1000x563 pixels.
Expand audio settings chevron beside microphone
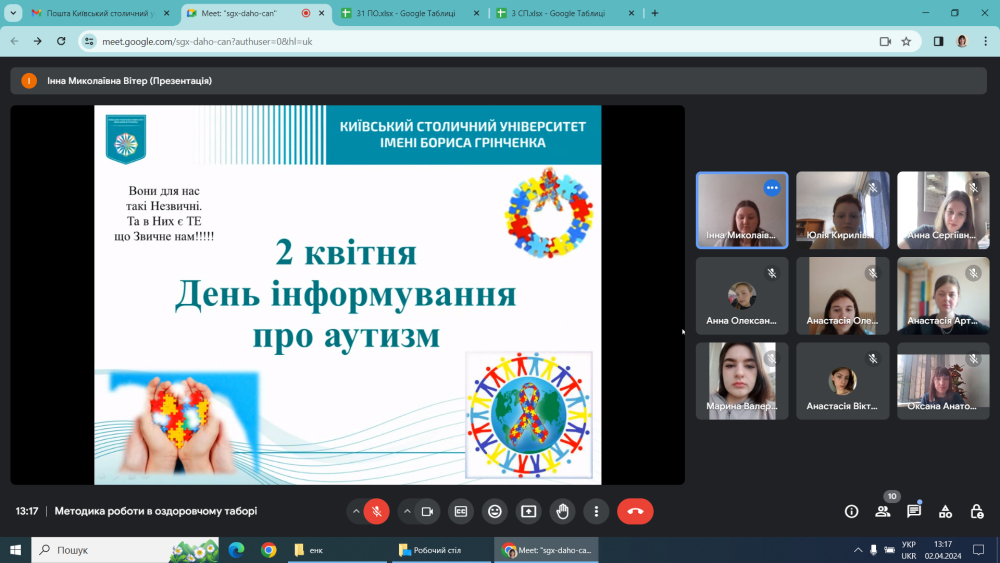pos(356,511)
